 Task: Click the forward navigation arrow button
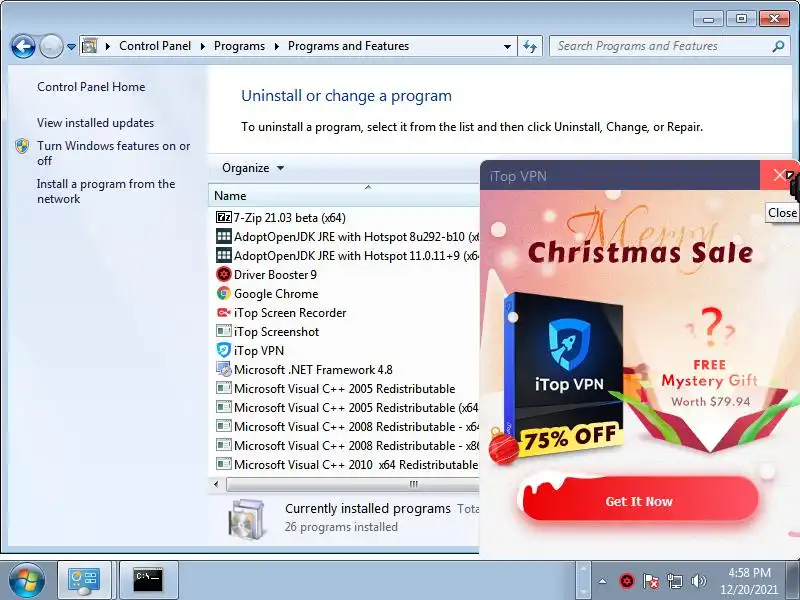tap(51, 47)
